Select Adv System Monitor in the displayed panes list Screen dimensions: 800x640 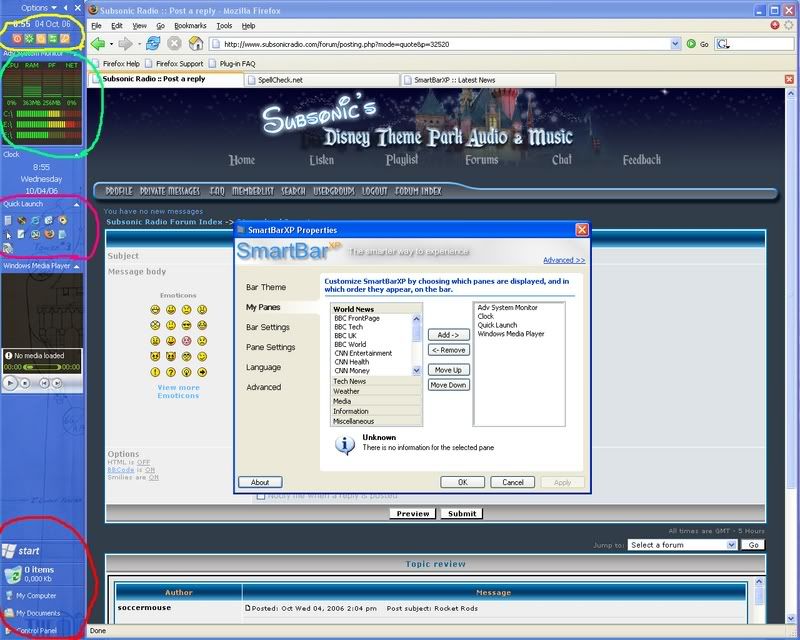click(x=507, y=308)
